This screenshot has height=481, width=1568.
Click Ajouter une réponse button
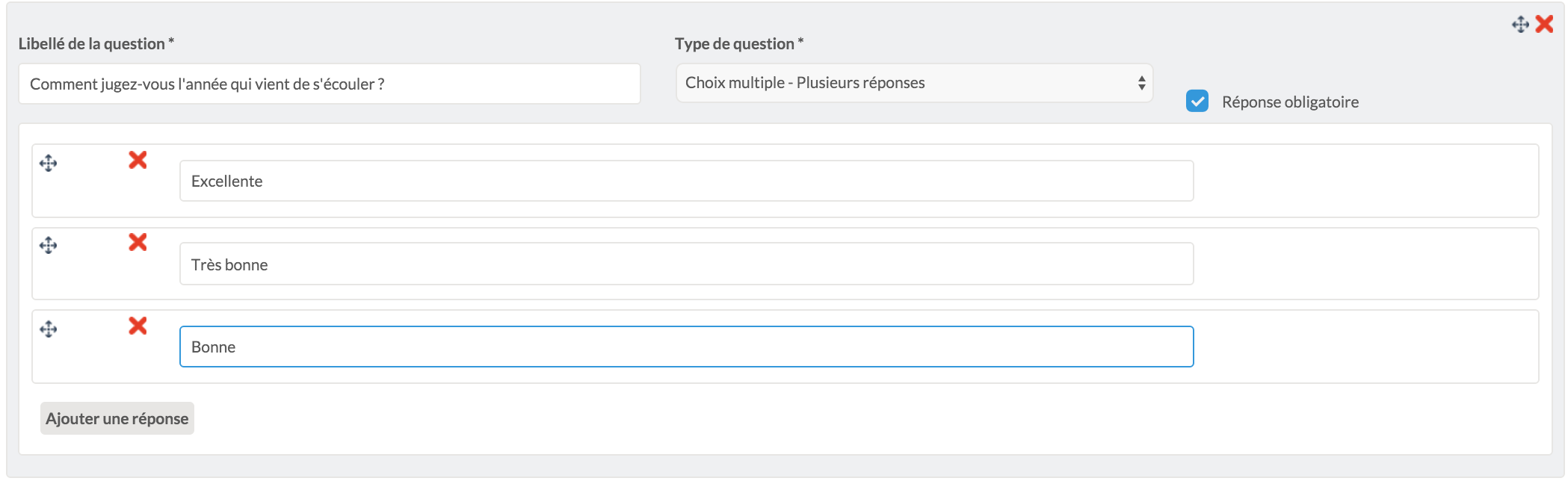point(117,418)
